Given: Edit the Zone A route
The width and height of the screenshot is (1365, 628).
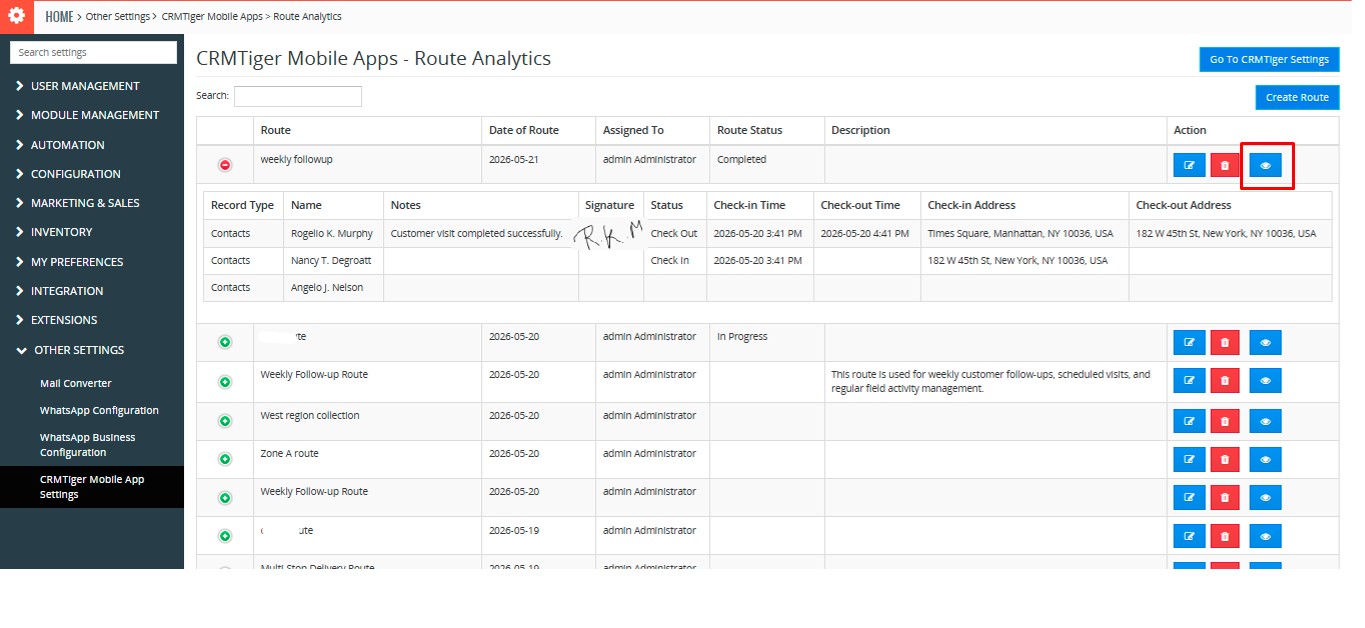Looking at the screenshot, I should [x=1189, y=460].
